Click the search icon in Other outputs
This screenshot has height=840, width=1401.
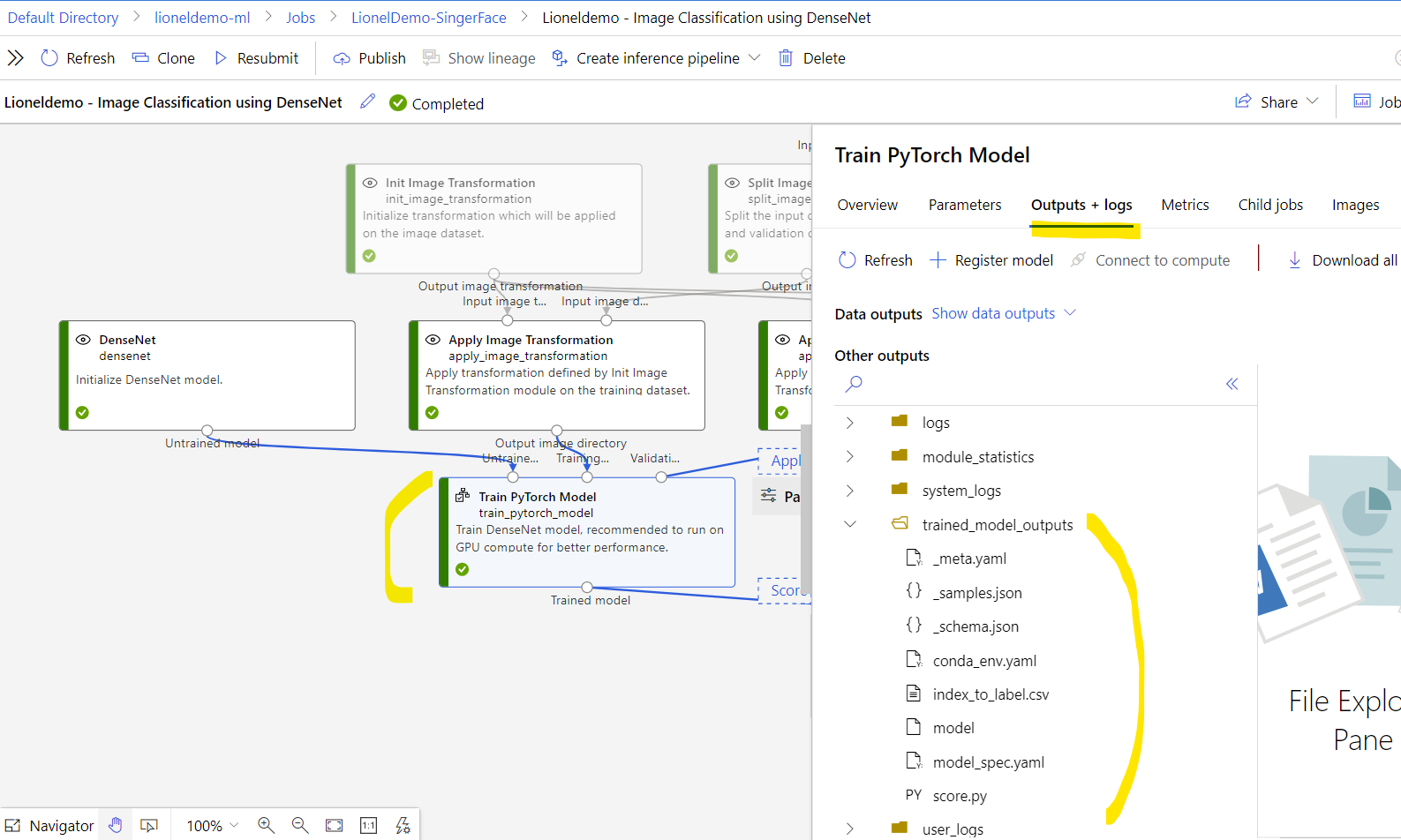click(854, 384)
